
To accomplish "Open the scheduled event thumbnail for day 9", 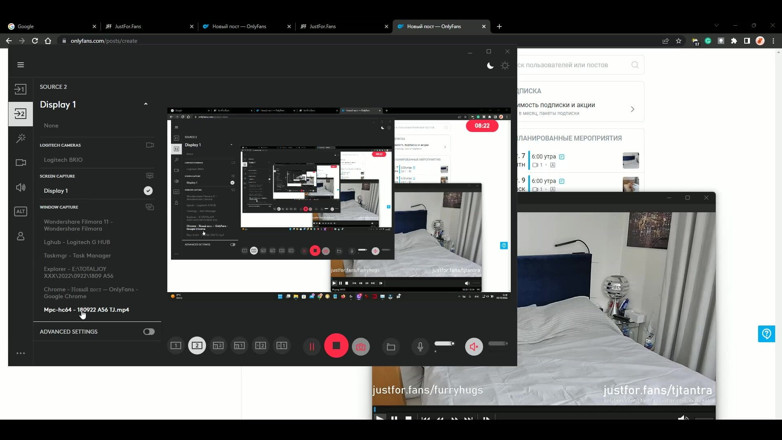I will pyautogui.click(x=631, y=184).
